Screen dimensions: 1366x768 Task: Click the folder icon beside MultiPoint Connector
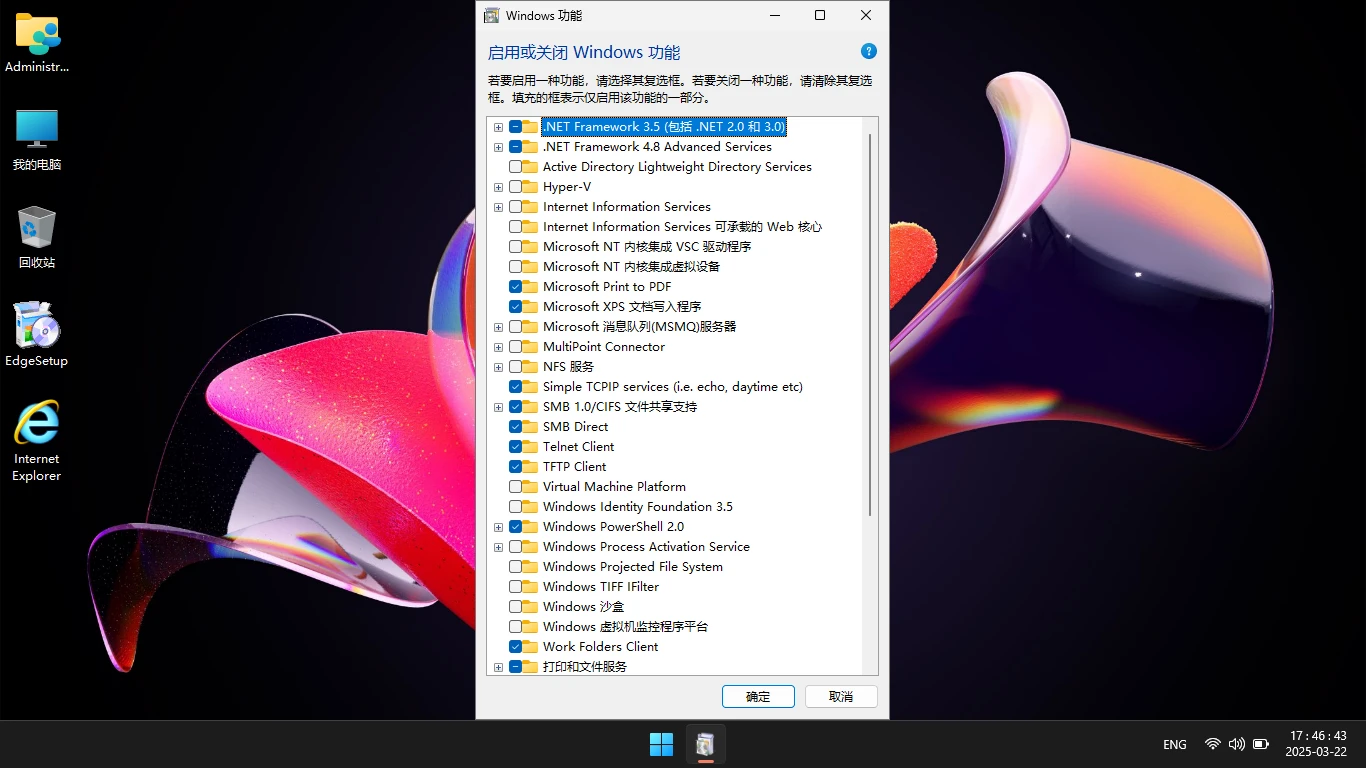(x=530, y=347)
